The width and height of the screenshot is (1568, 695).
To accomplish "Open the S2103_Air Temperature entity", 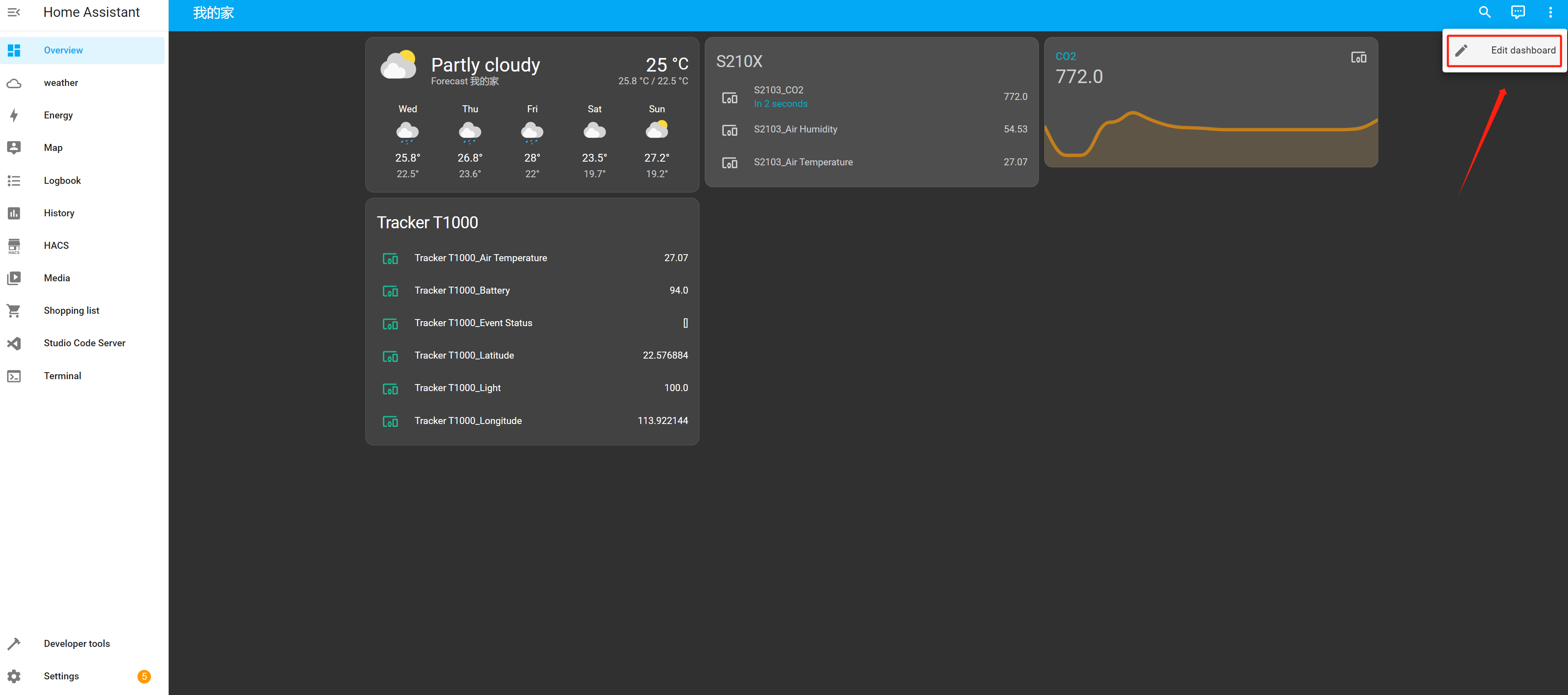I will pyautogui.click(x=872, y=162).
